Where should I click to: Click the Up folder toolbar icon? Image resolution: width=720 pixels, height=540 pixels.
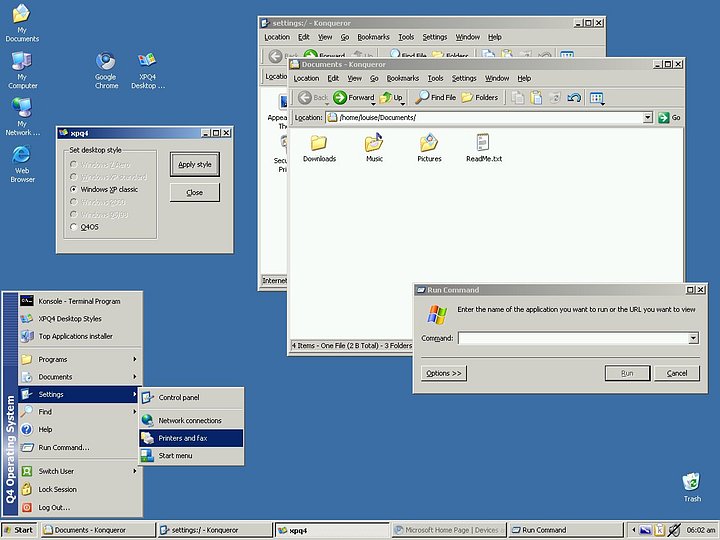click(x=386, y=97)
